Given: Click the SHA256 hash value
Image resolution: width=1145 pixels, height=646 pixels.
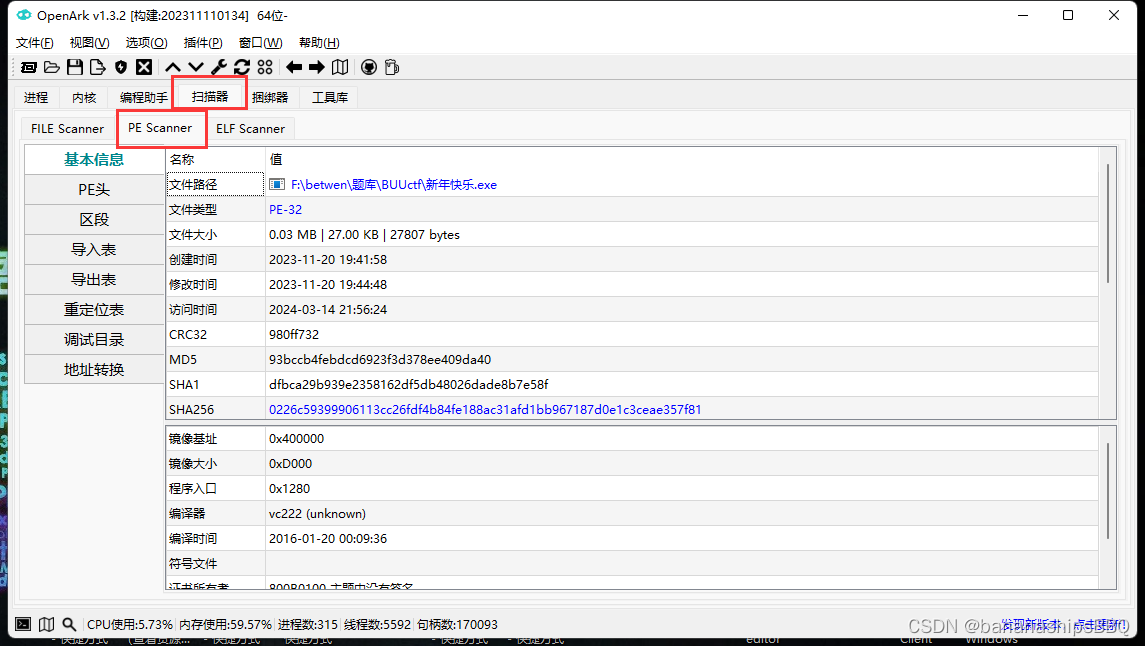Looking at the screenshot, I should point(485,409).
